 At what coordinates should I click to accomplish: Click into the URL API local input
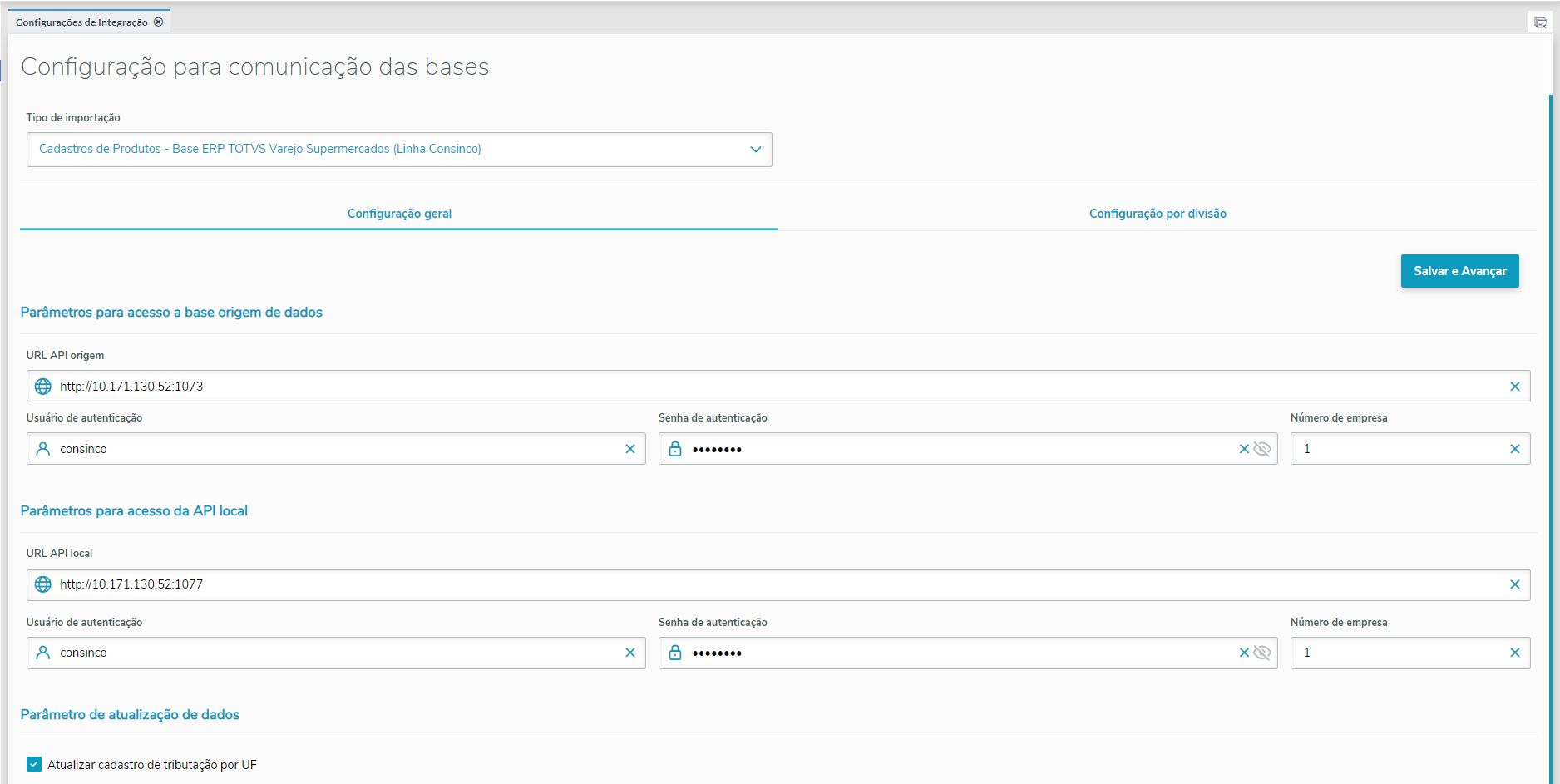(748, 584)
